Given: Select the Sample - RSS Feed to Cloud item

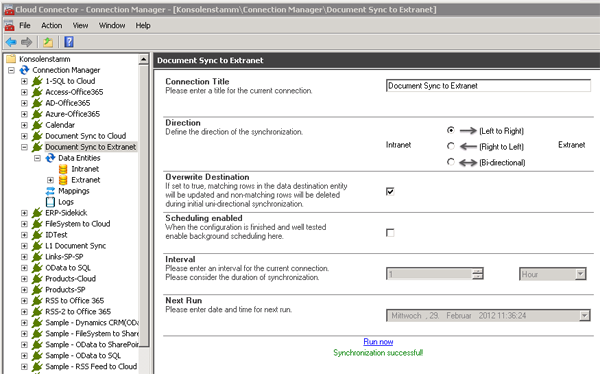Looking at the screenshot, I should pyautogui.click(x=91, y=367).
